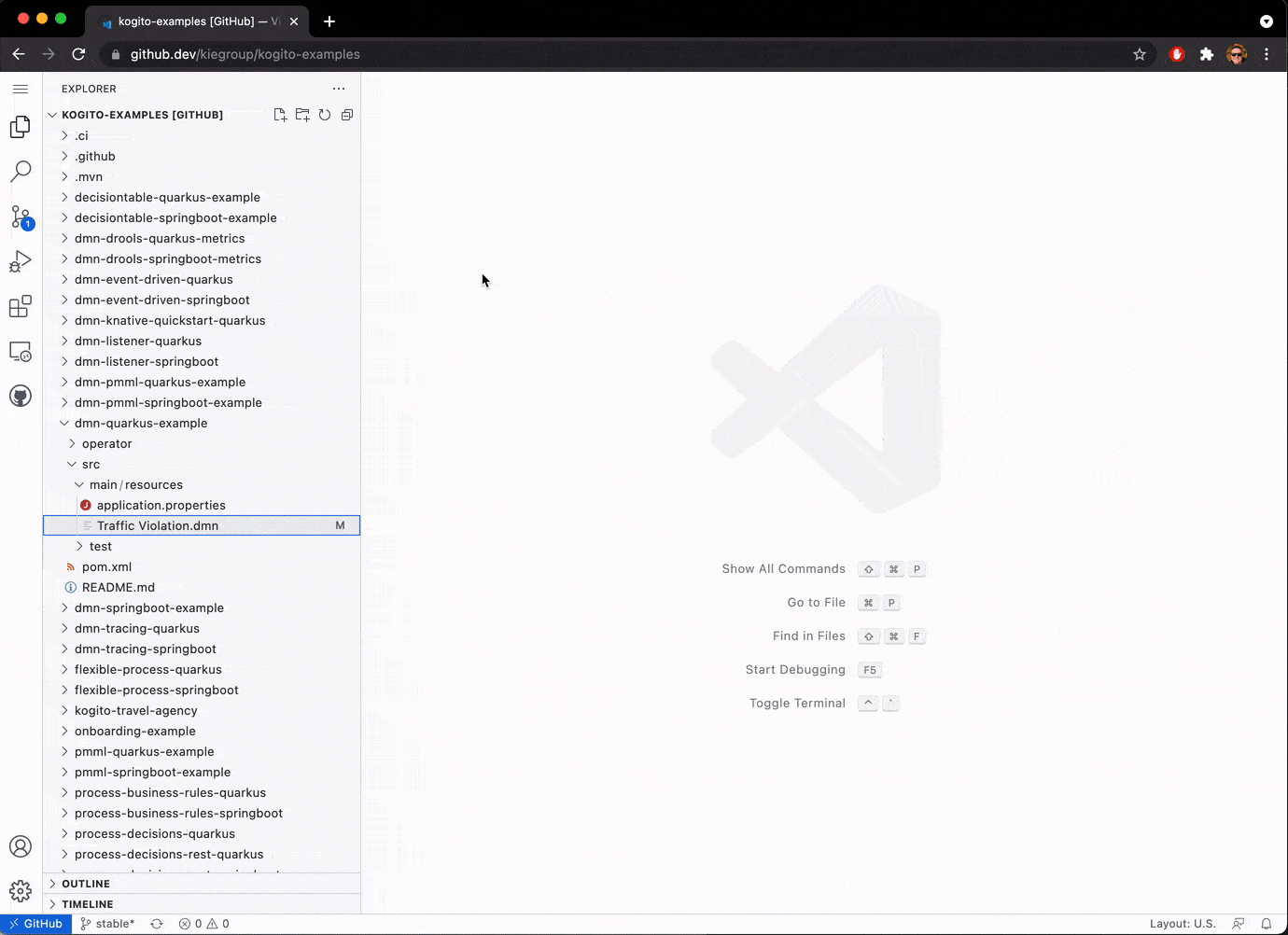Refresh the Explorer file tree
This screenshot has width=1288, height=935.
pos(325,115)
